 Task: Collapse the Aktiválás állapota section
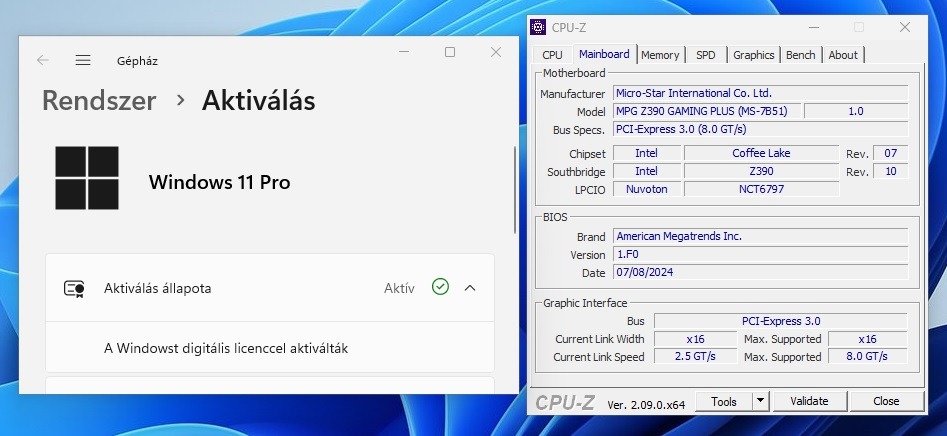pyautogui.click(x=470, y=288)
